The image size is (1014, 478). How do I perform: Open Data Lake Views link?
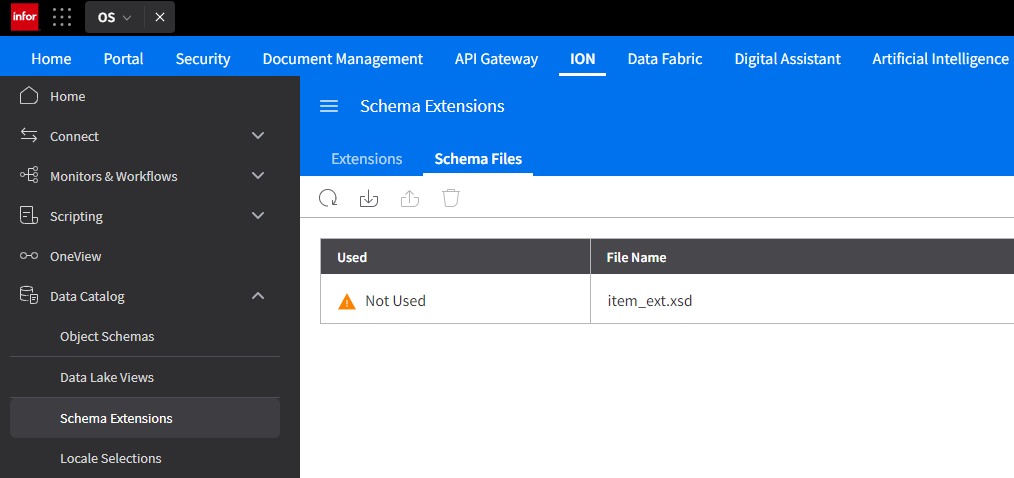click(x=107, y=378)
